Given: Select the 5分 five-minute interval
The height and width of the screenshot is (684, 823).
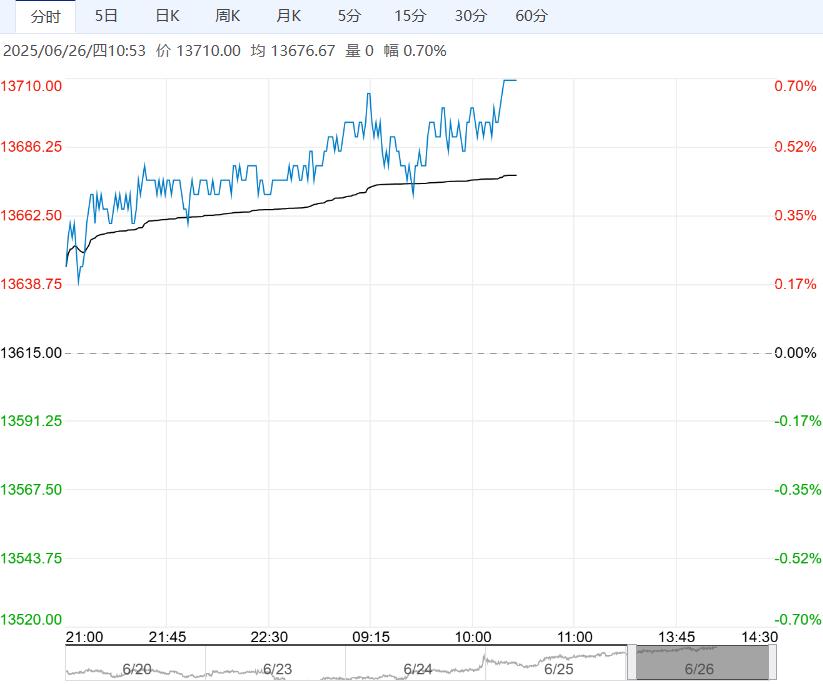Looking at the screenshot, I should [x=349, y=16].
